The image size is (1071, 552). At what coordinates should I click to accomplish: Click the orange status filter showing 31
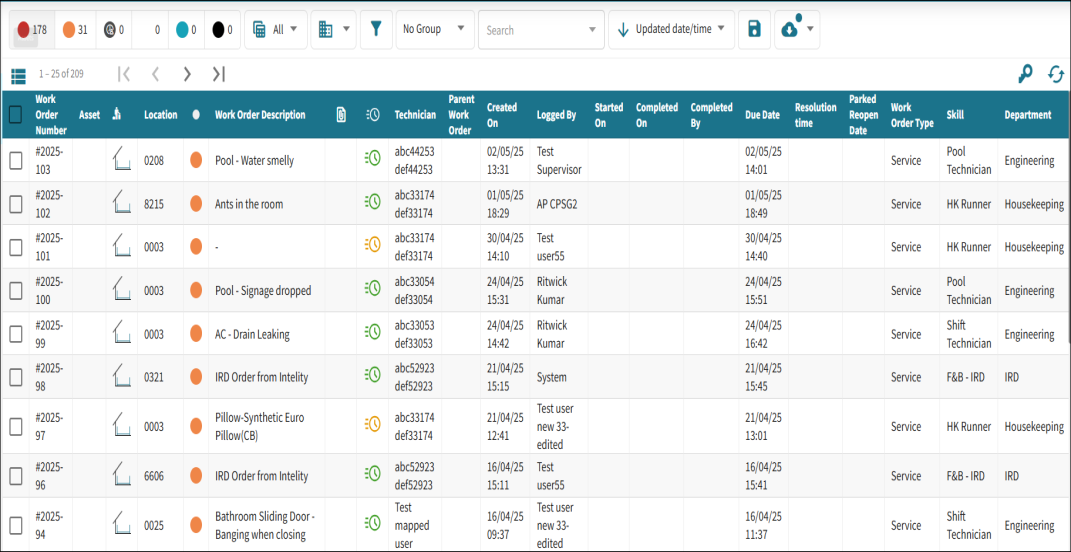pyautogui.click(x=75, y=30)
